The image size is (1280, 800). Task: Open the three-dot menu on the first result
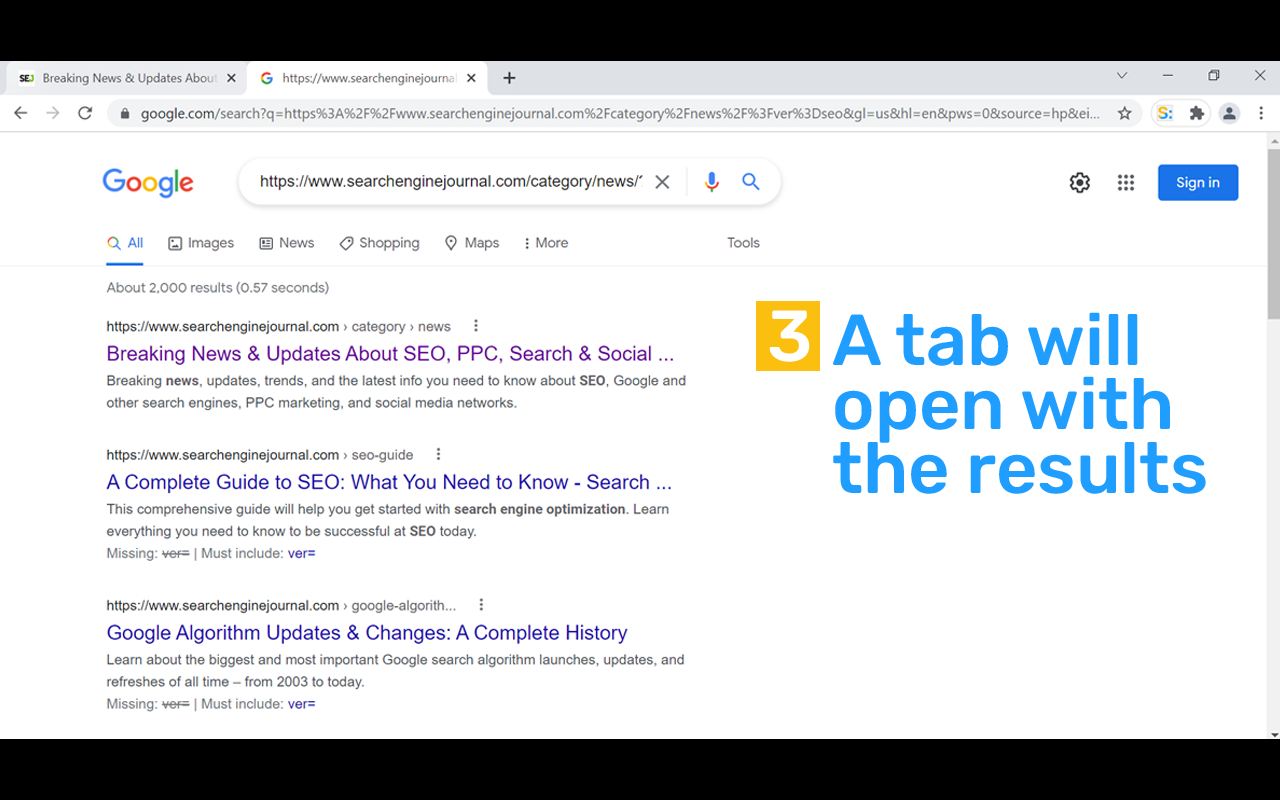tap(475, 325)
